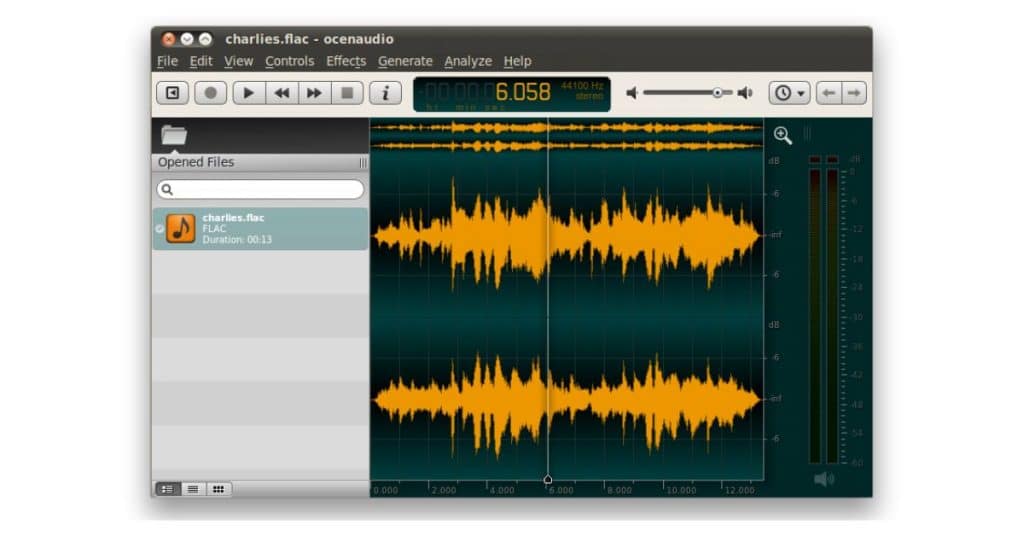
Task: Click the zoom magnifier icon
Action: tap(783, 135)
